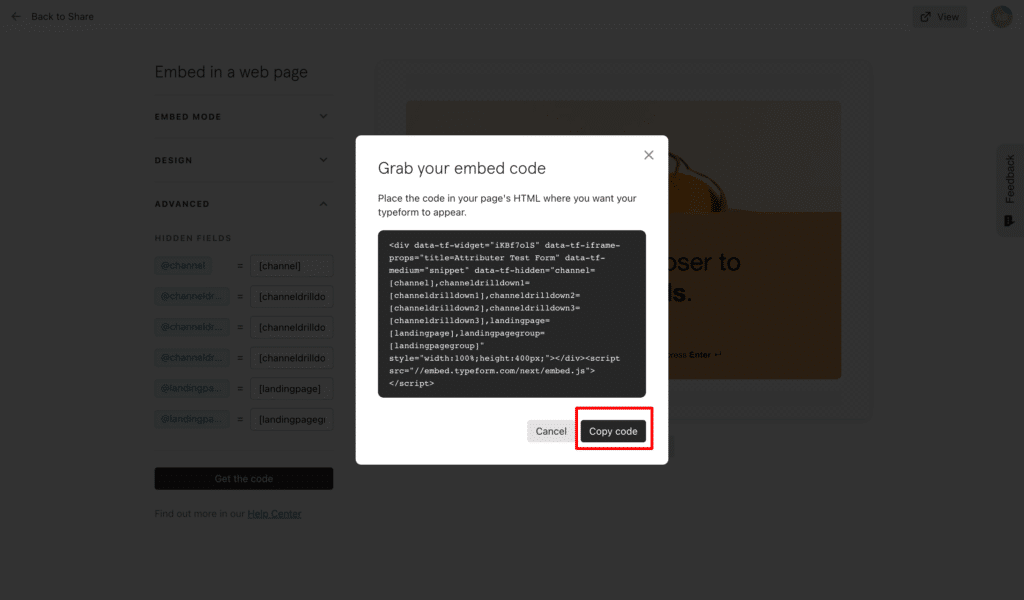Image resolution: width=1024 pixels, height=600 pixels.
Task: Click the Back to Share link
Action: [x=62, y=16]
